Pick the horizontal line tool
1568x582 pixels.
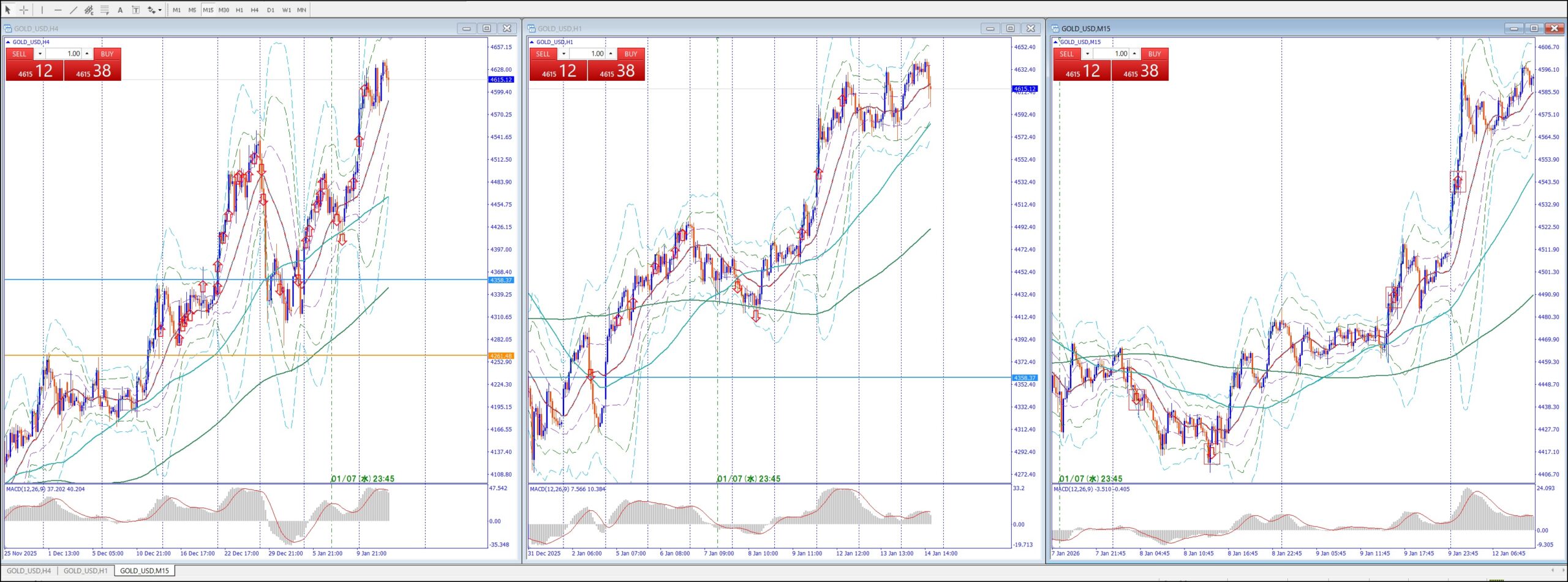point(58,10)
